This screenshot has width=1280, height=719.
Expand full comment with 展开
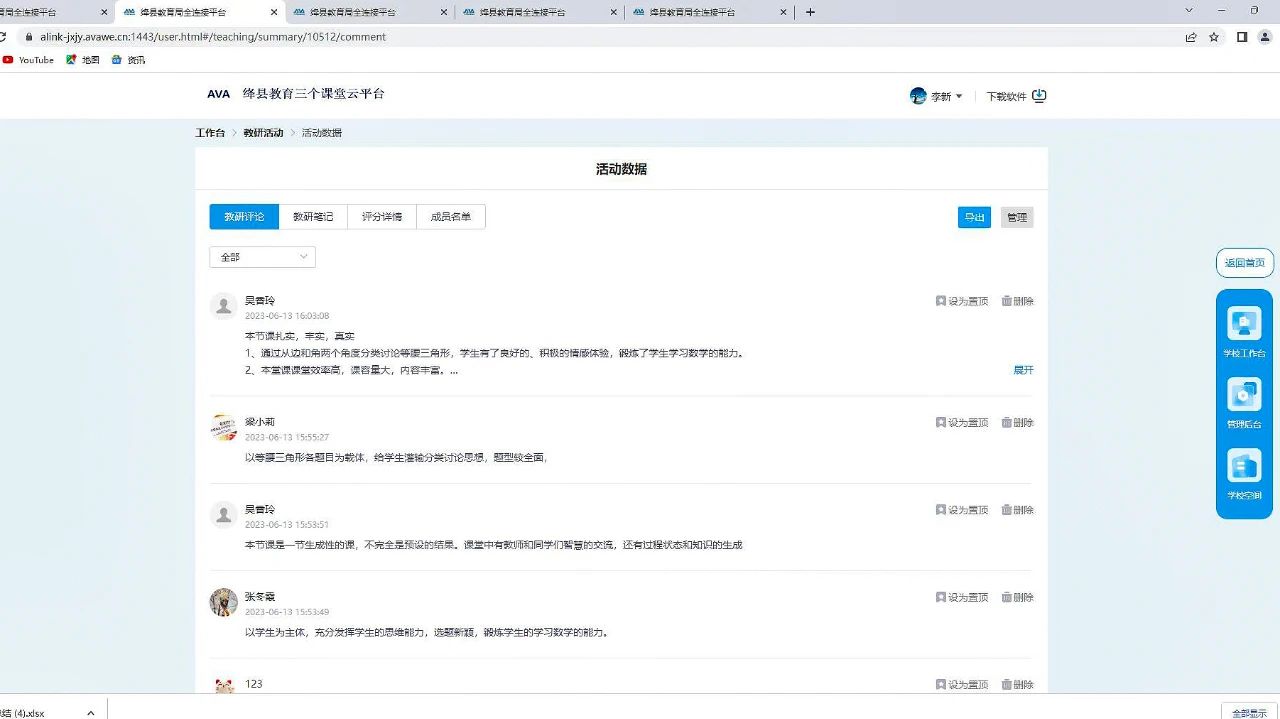[x=1023, y=370]
